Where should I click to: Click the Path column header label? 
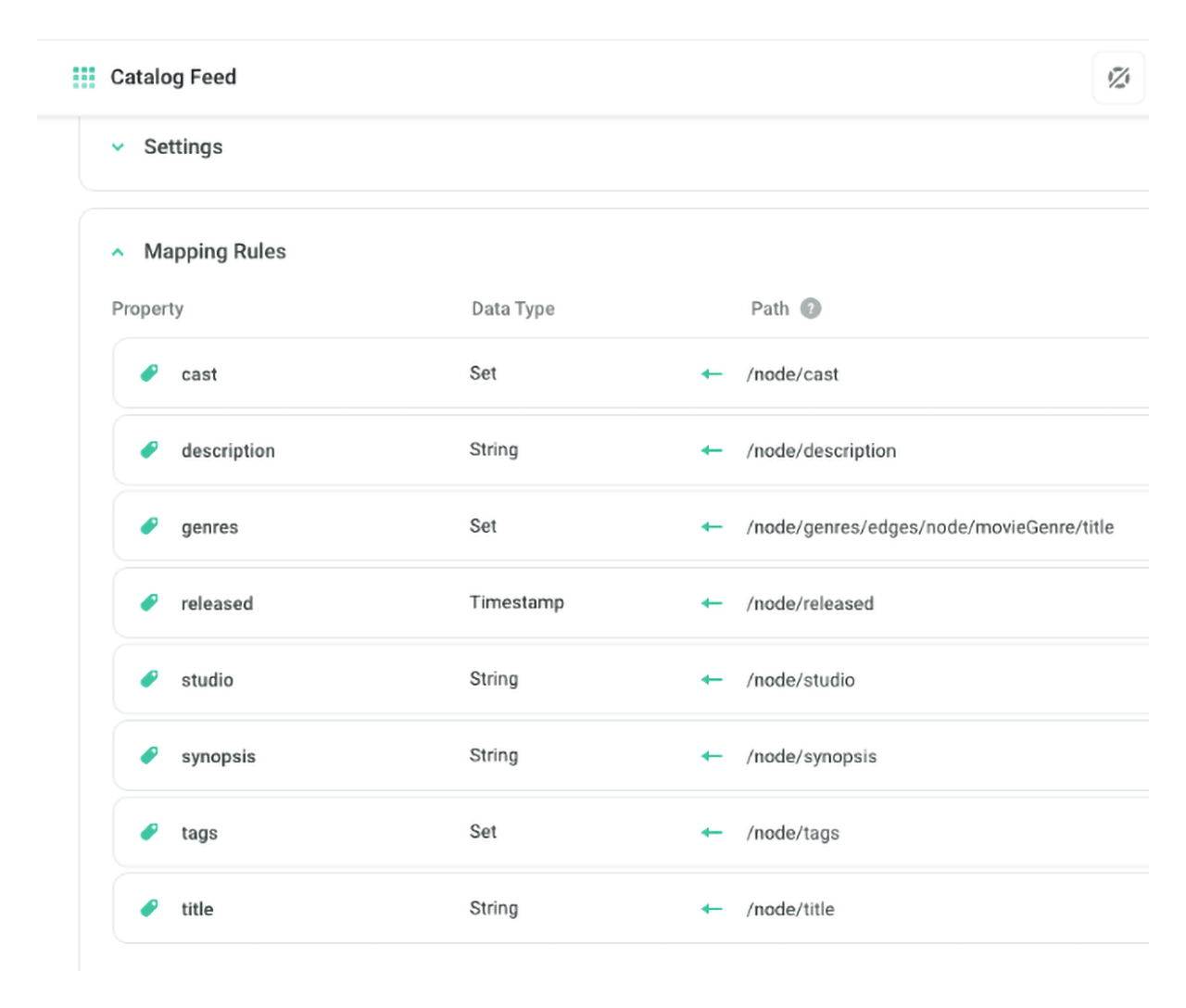(x=770, y=309)
